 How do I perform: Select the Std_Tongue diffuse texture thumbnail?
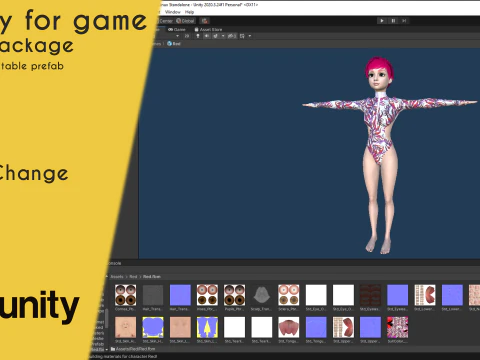289,327
